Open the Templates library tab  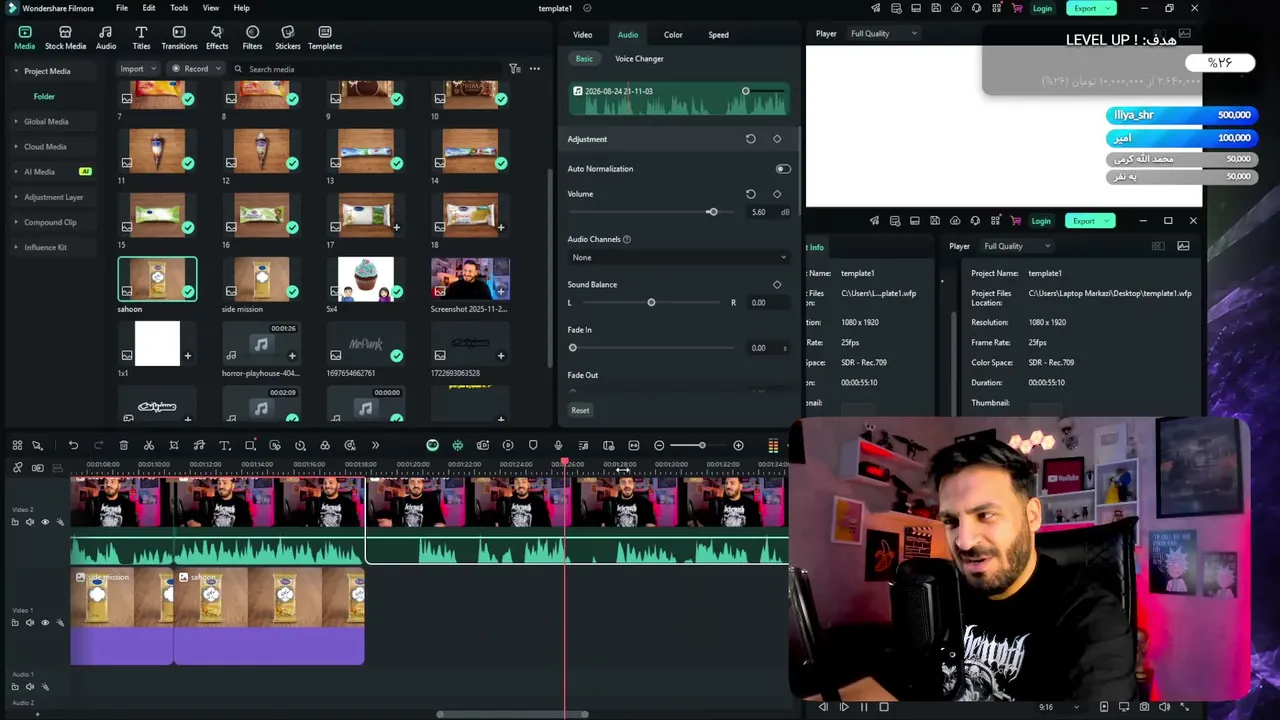point(325,38)
